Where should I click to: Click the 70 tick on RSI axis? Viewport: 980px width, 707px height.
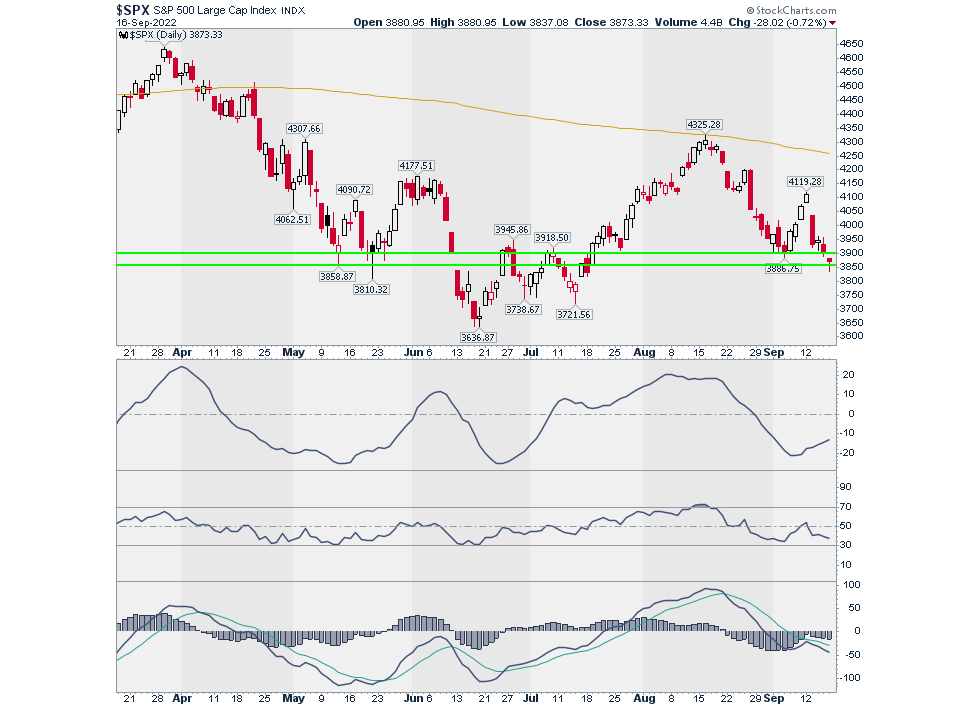846,507
